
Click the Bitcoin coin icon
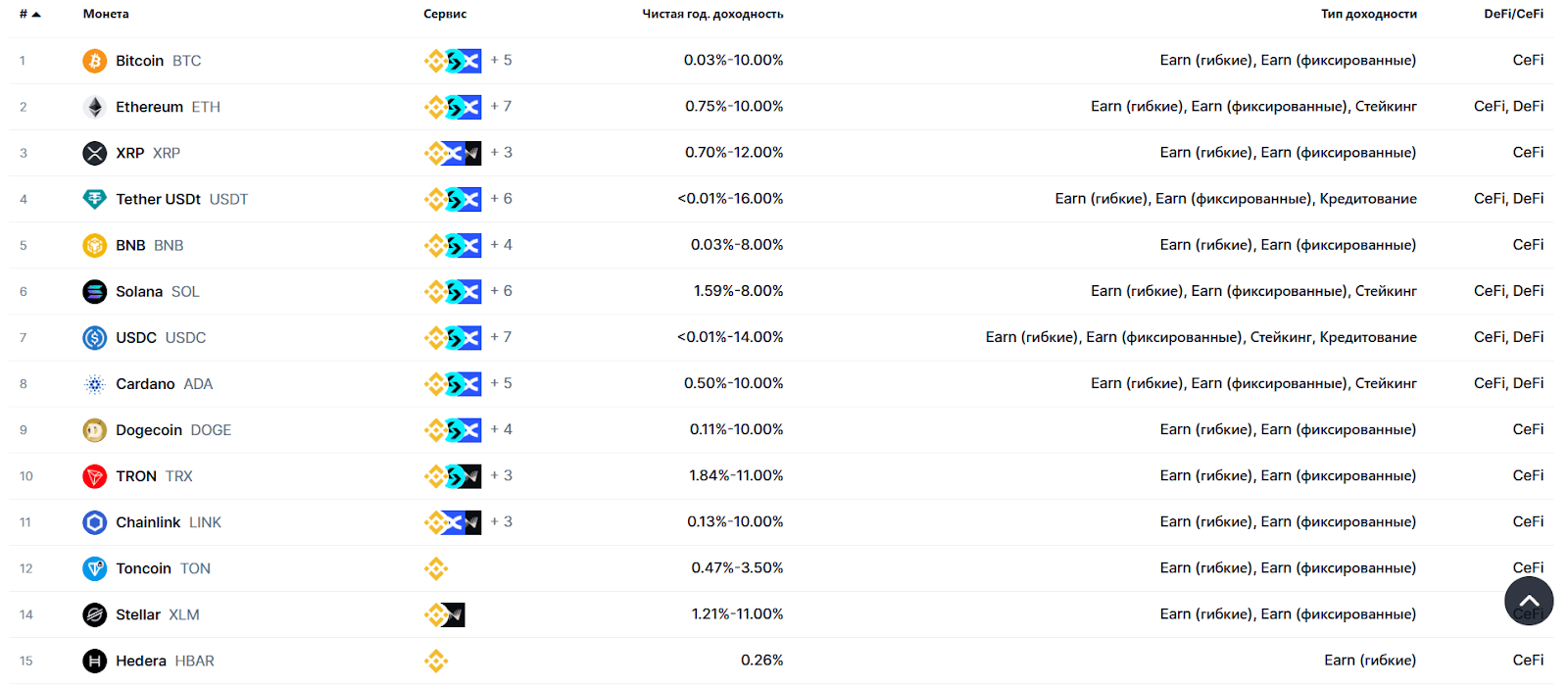pyautogui.click(x=94, y=61)
